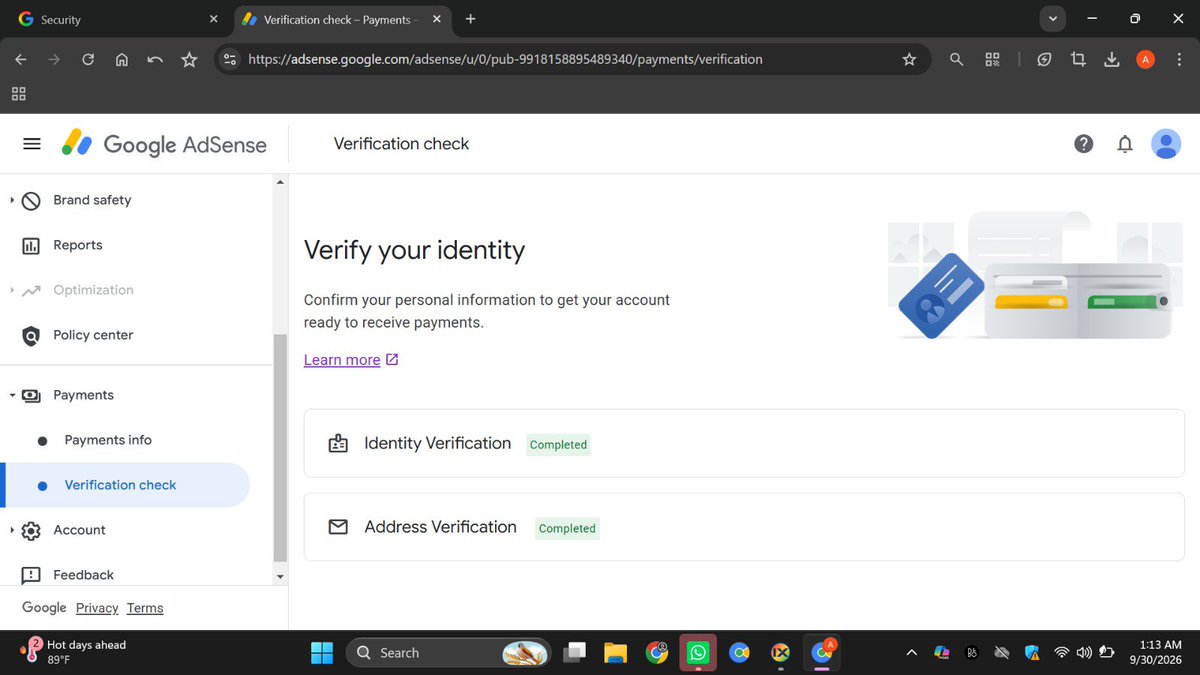Bookmark this page using the address bar star
Image resolution: width=1200 pixels, height=675 pixels.
909,59
